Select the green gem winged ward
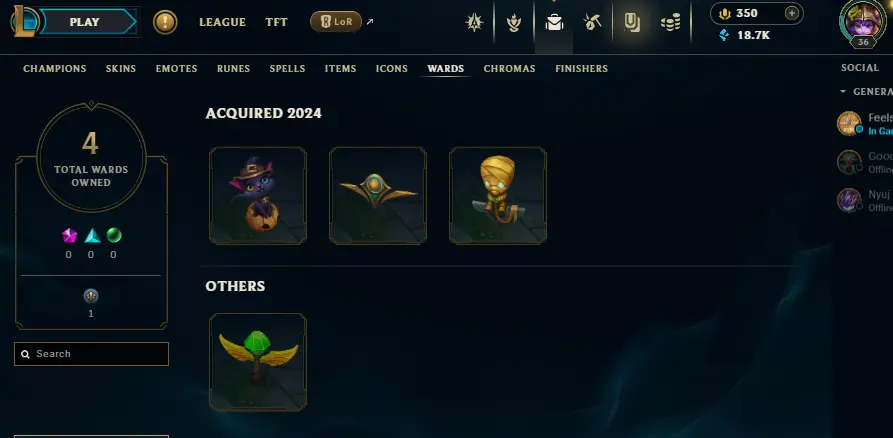The image size is (893, 438). coord(258,362)
